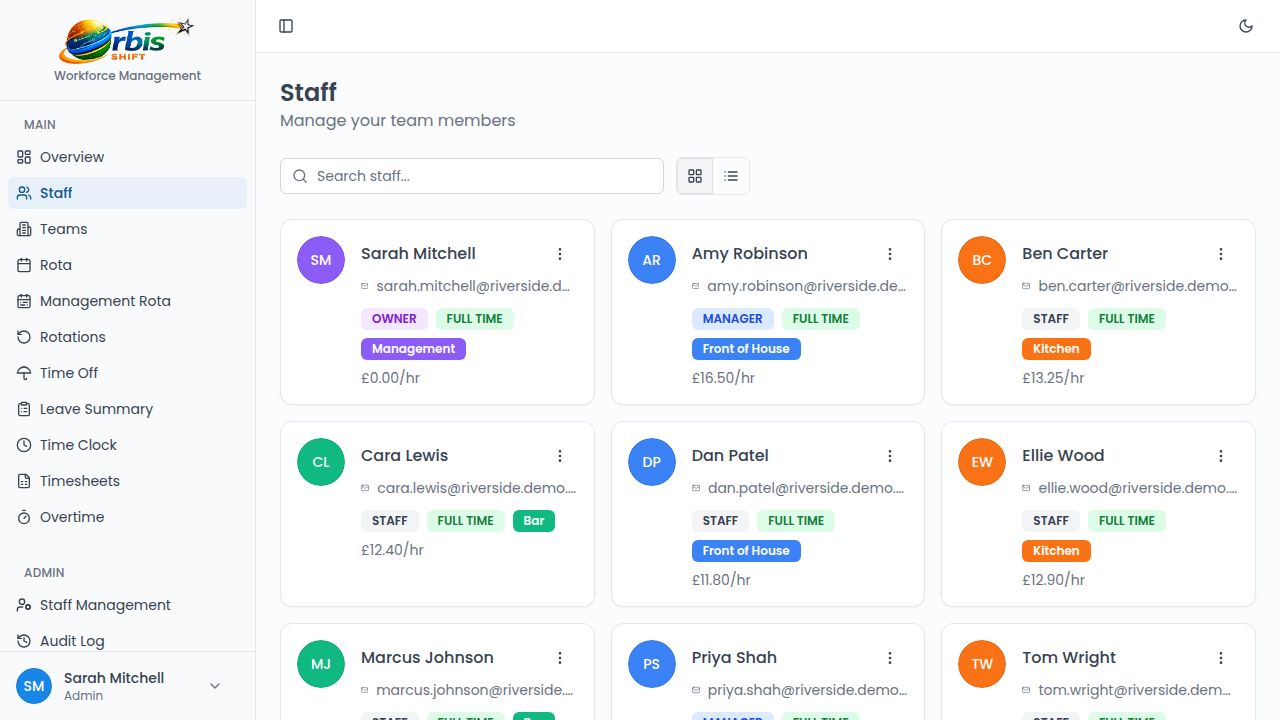
Task: Switch to grid view
Action: [695, 176]
